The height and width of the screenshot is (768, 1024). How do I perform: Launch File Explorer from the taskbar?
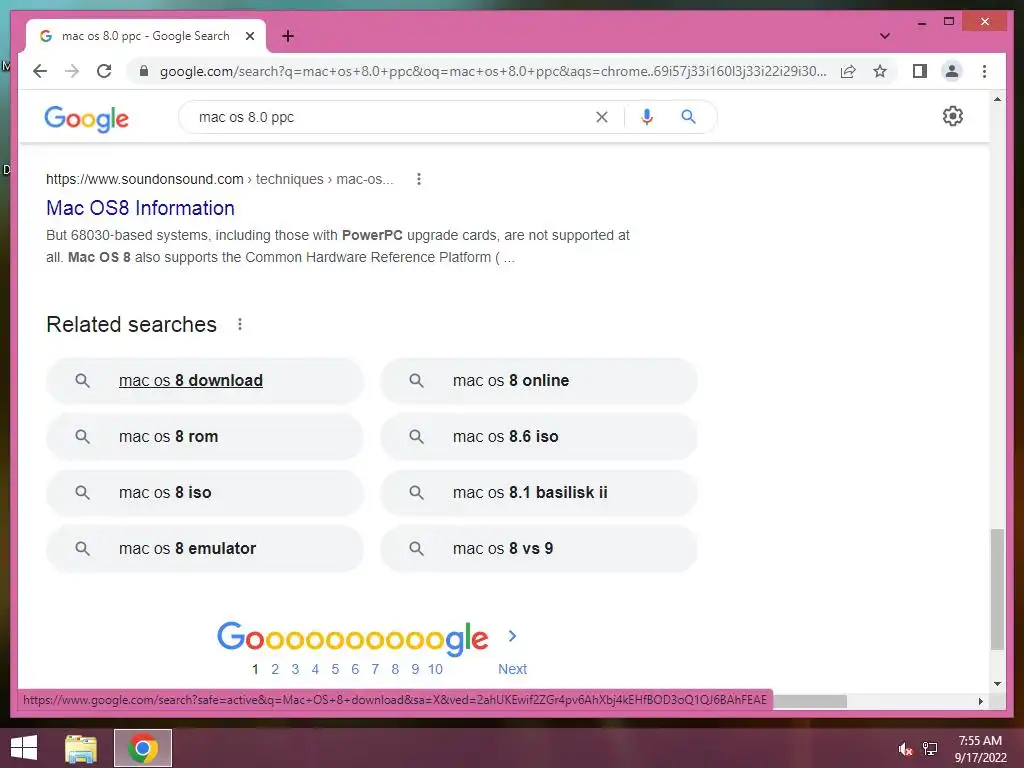tap(81, 748)
